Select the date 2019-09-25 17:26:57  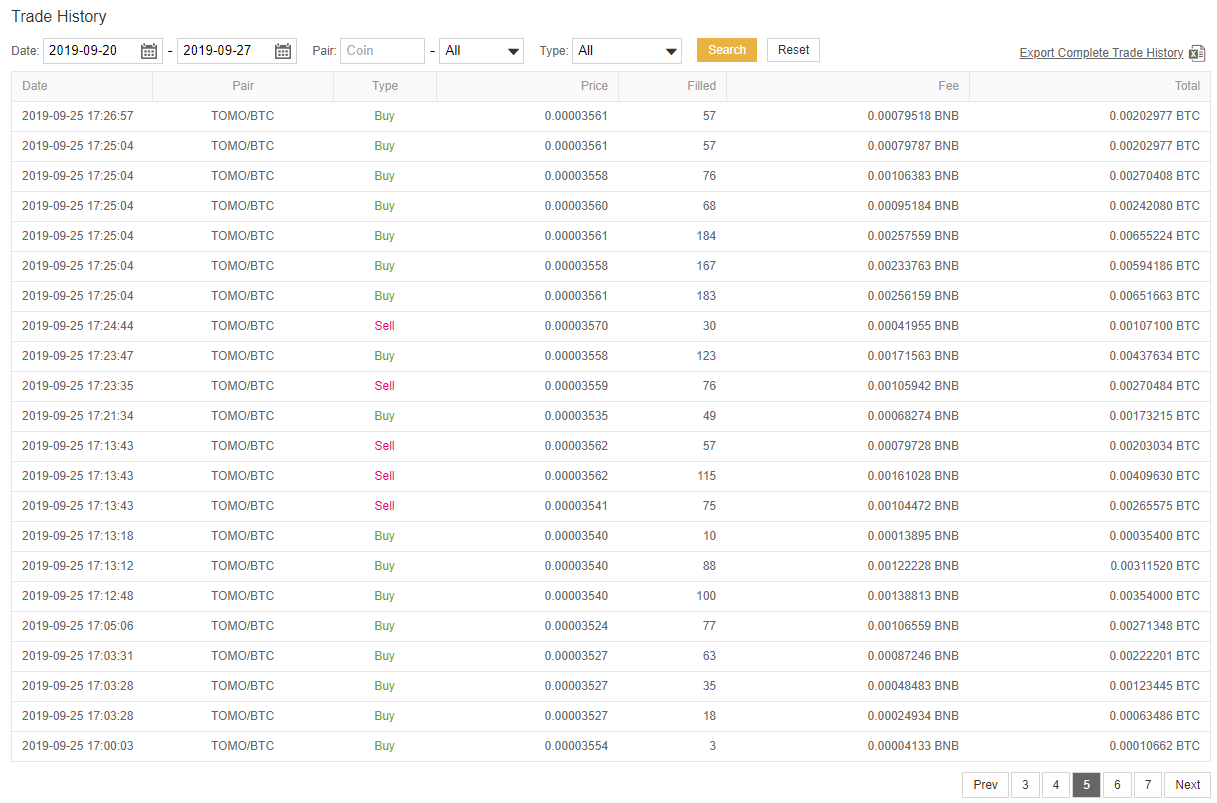click(77, 116)
